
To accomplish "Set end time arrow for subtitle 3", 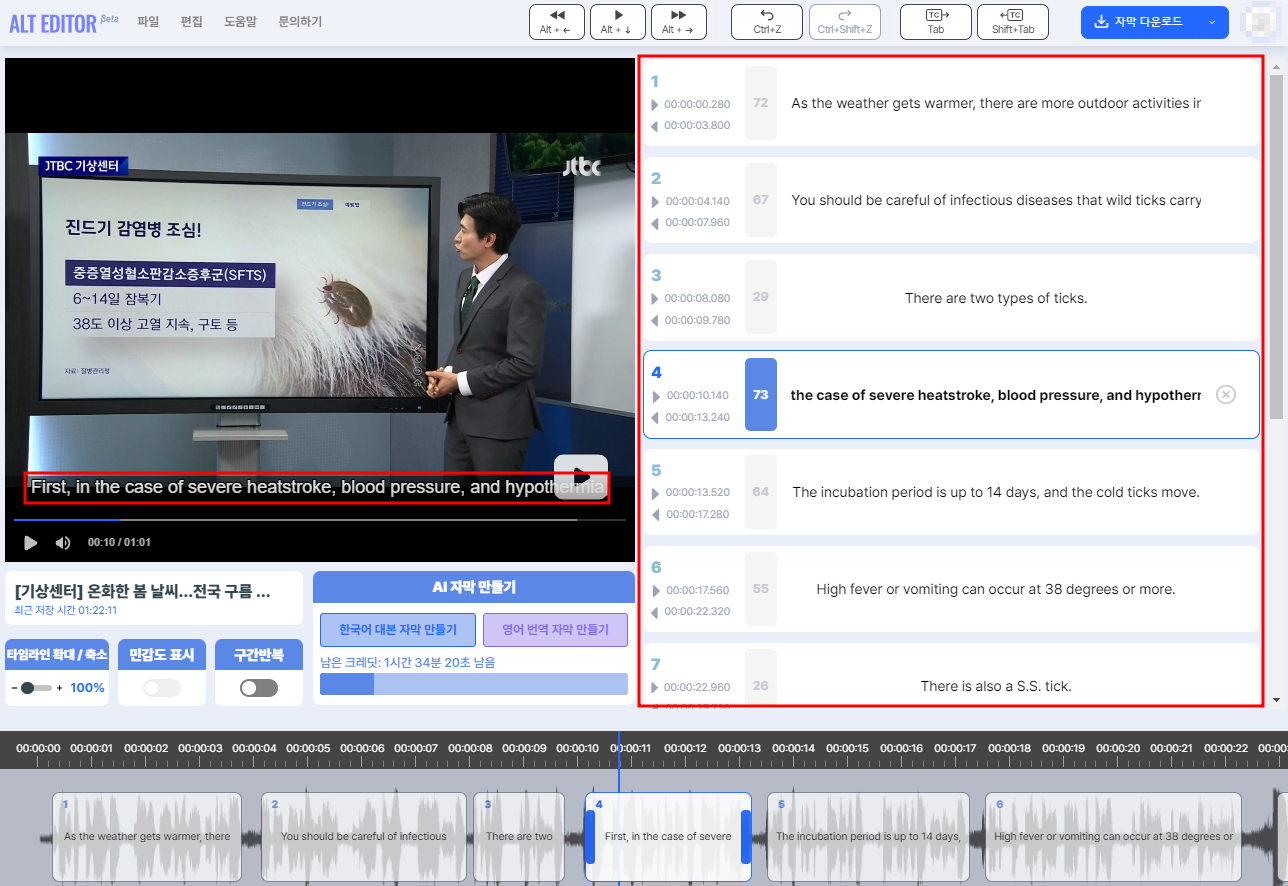I will pos(655,320).
